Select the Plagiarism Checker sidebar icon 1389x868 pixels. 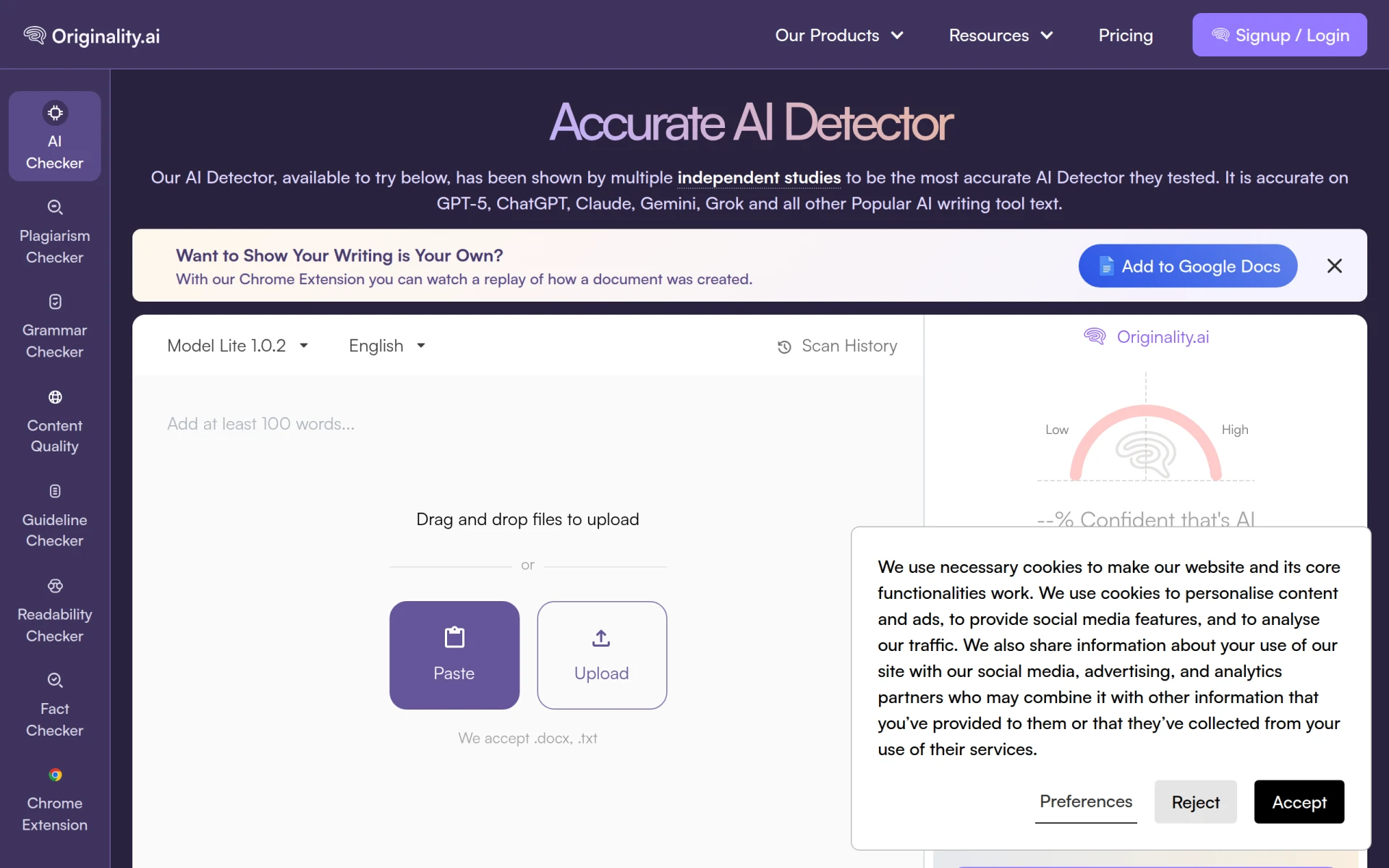55,208
